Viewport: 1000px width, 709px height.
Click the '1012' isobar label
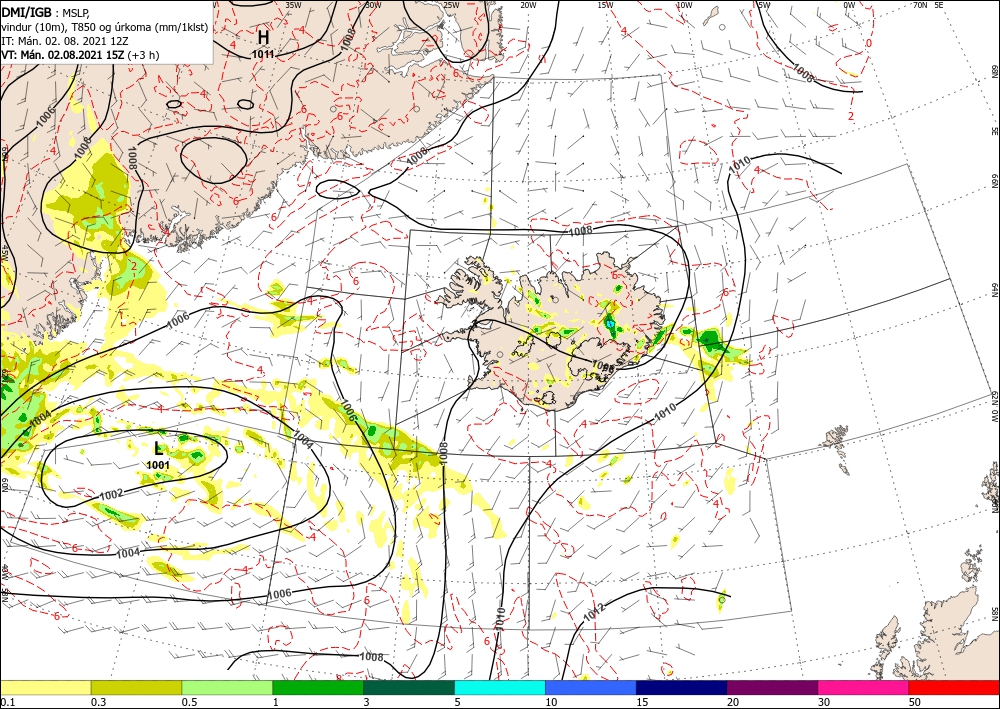594,613
